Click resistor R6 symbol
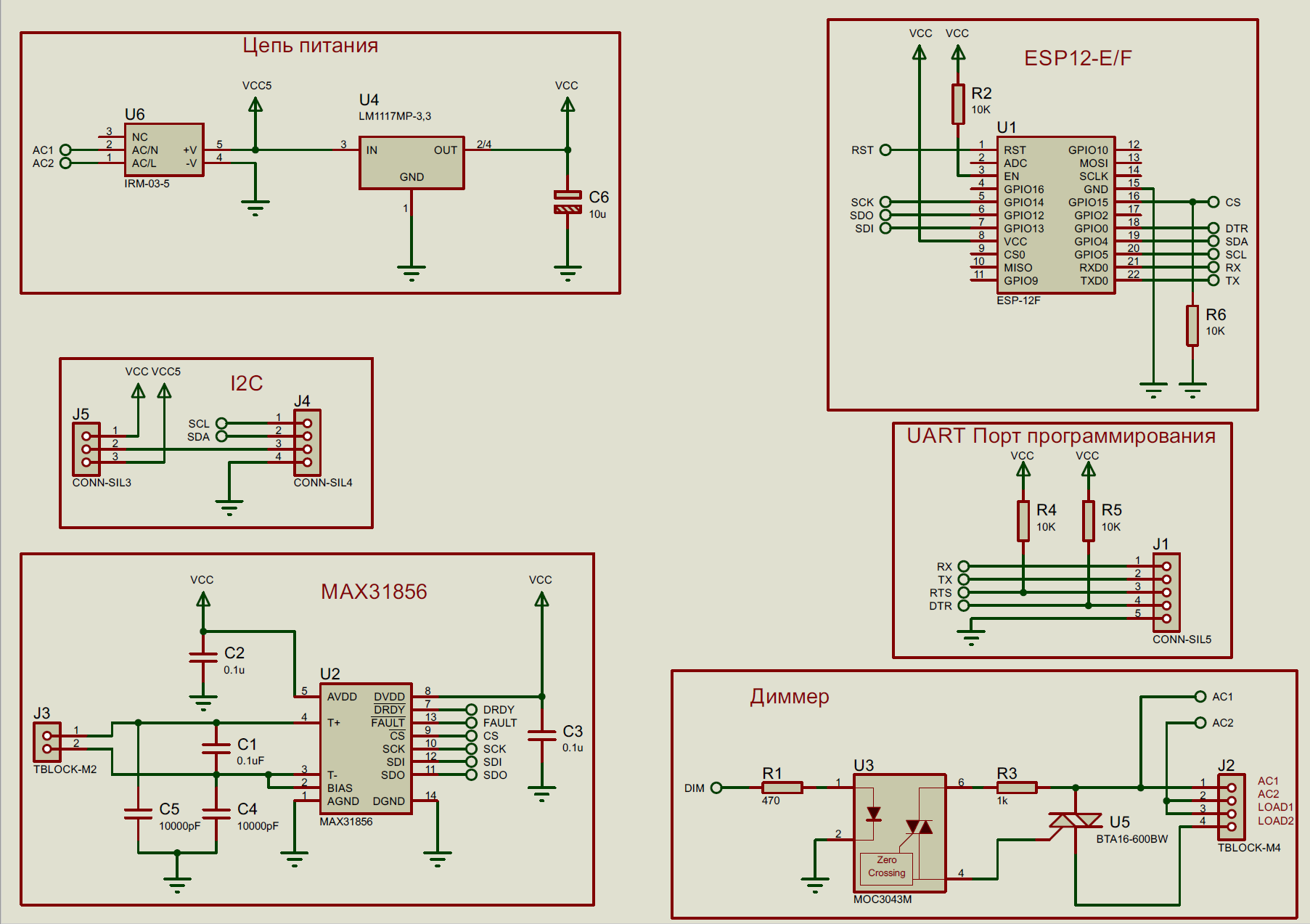 coord(1192,325)
